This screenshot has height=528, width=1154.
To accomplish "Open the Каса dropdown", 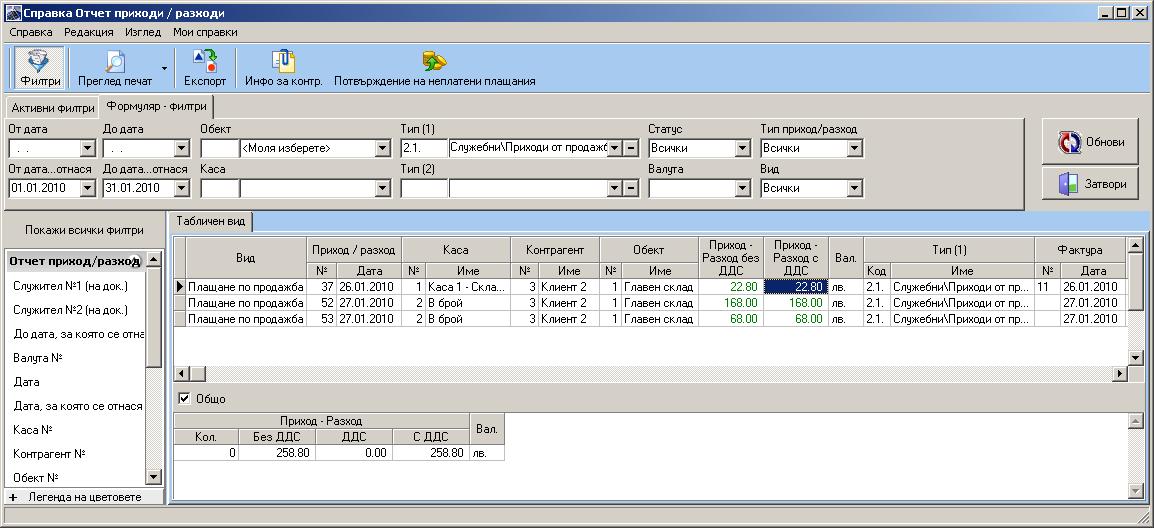I will 383,189.
